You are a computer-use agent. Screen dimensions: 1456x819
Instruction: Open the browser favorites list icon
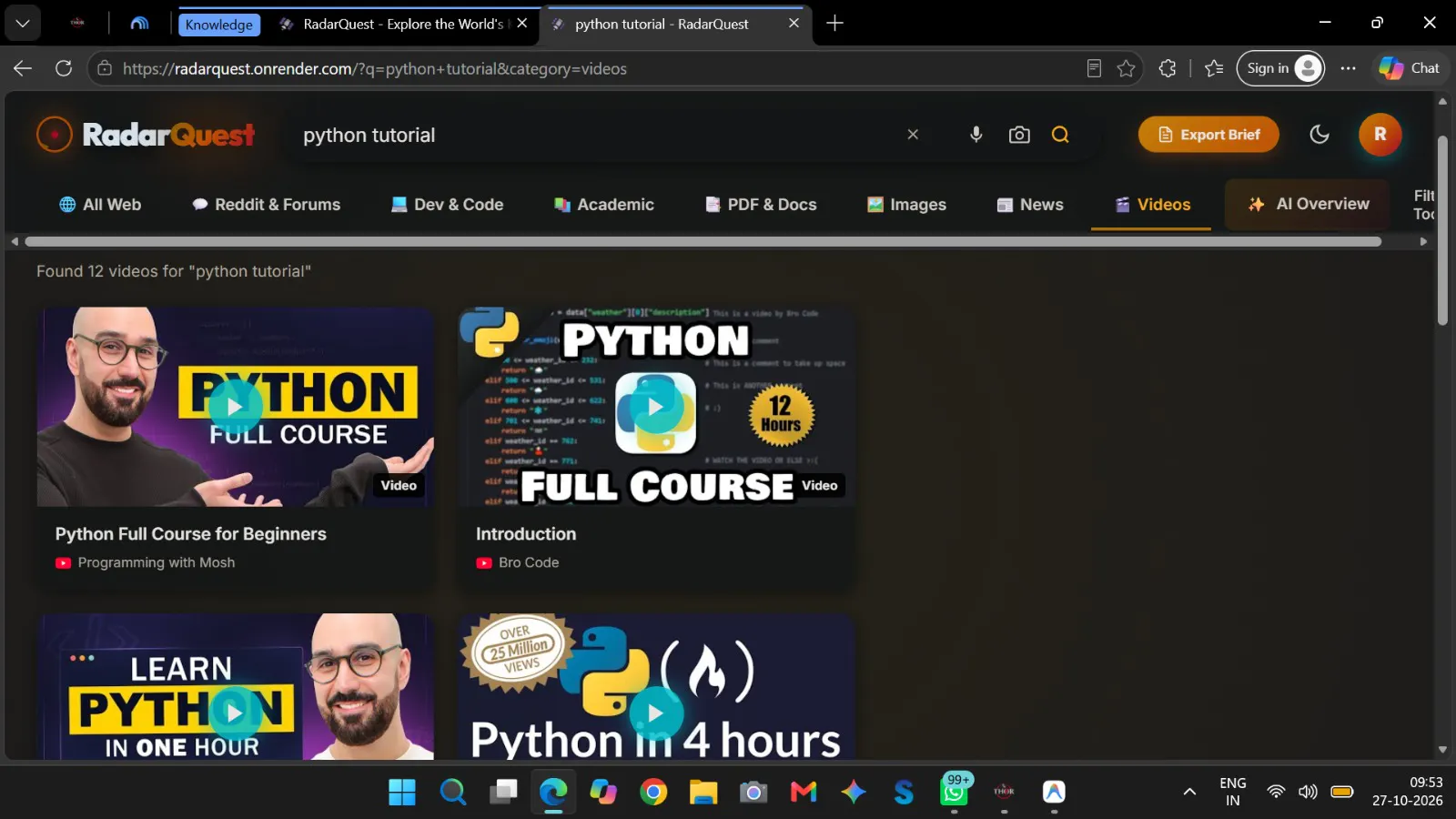1214,68
